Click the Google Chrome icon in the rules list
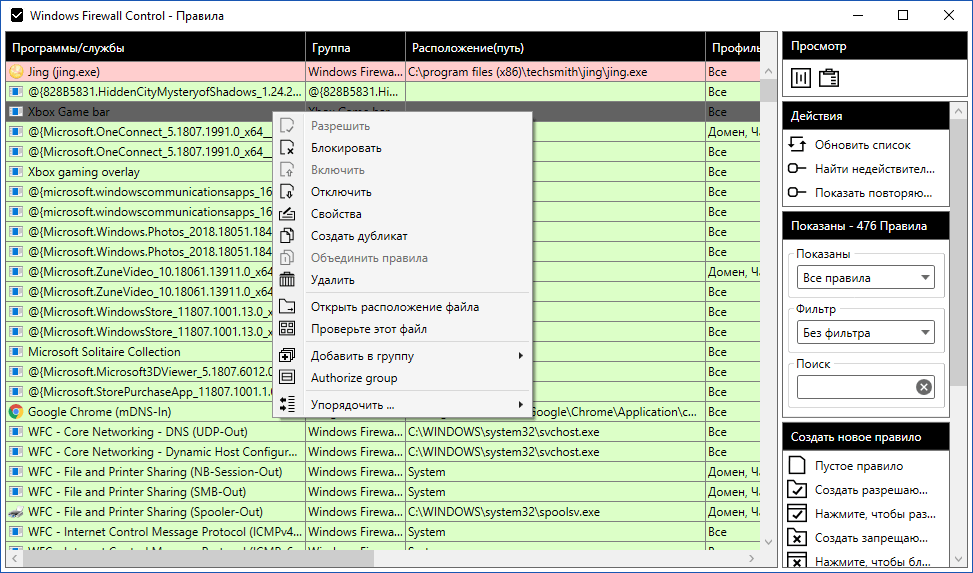973x573 pixels. click(x=16, y=412)
